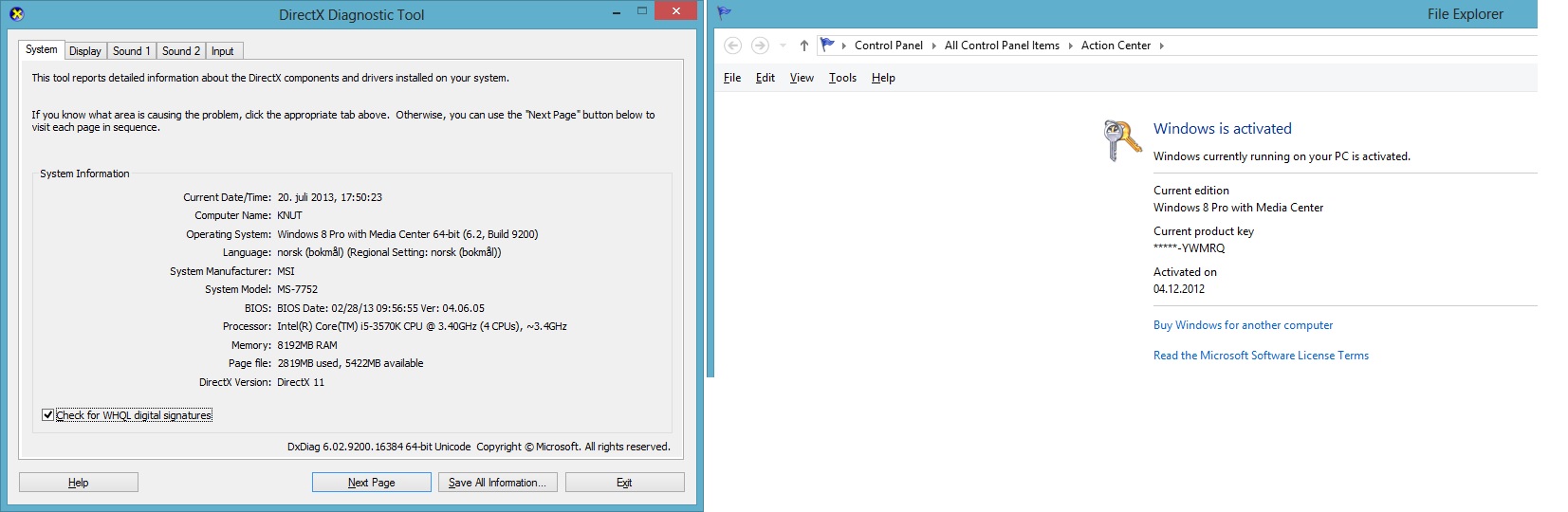Image resolution: width=1568 pixels, height=512 pixels.
Task: Switch to the Display tab
Action: 85,51
